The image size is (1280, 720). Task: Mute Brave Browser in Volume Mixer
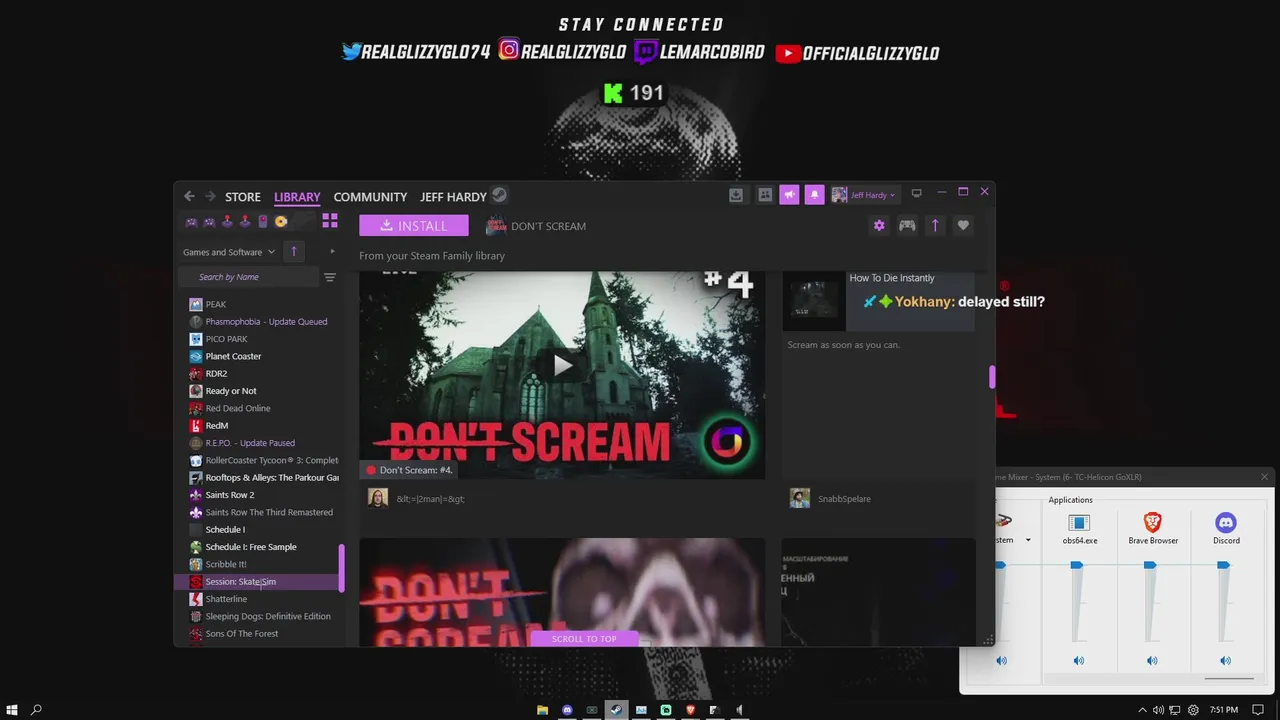[1152, 661]
